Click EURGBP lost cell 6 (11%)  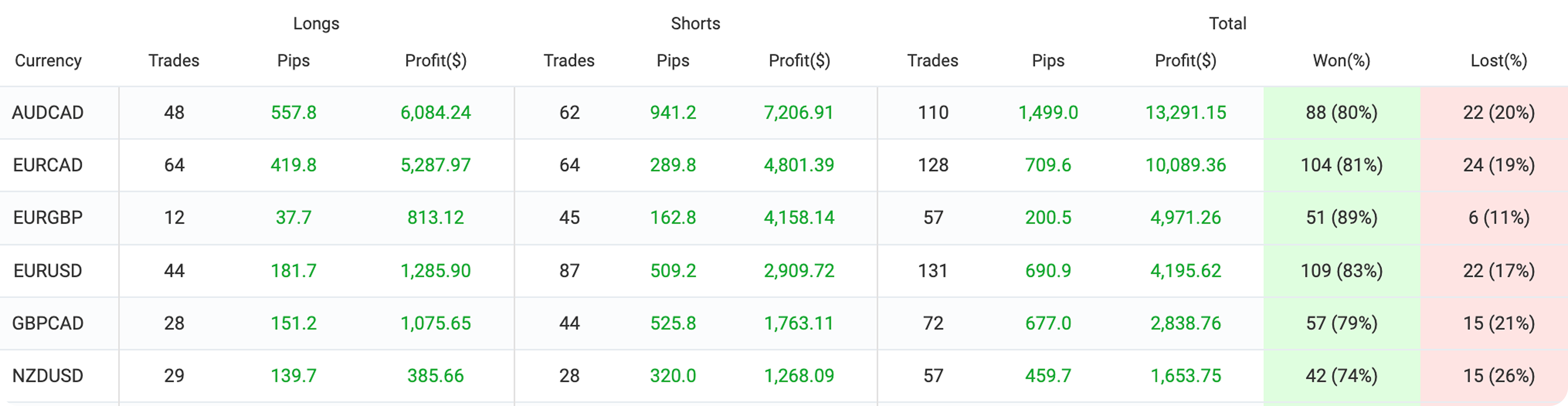coord(1499,217)
